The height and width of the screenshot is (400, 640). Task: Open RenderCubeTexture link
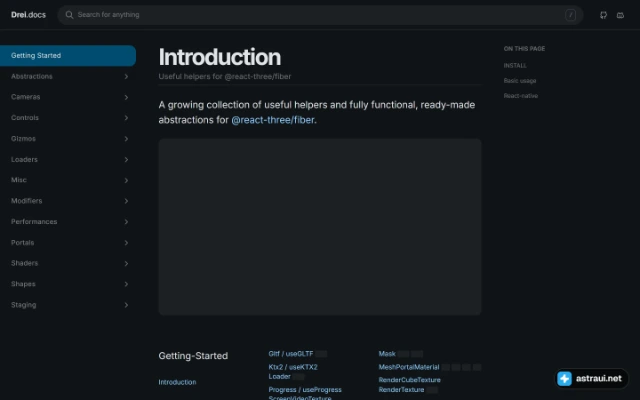coord(409,380)
